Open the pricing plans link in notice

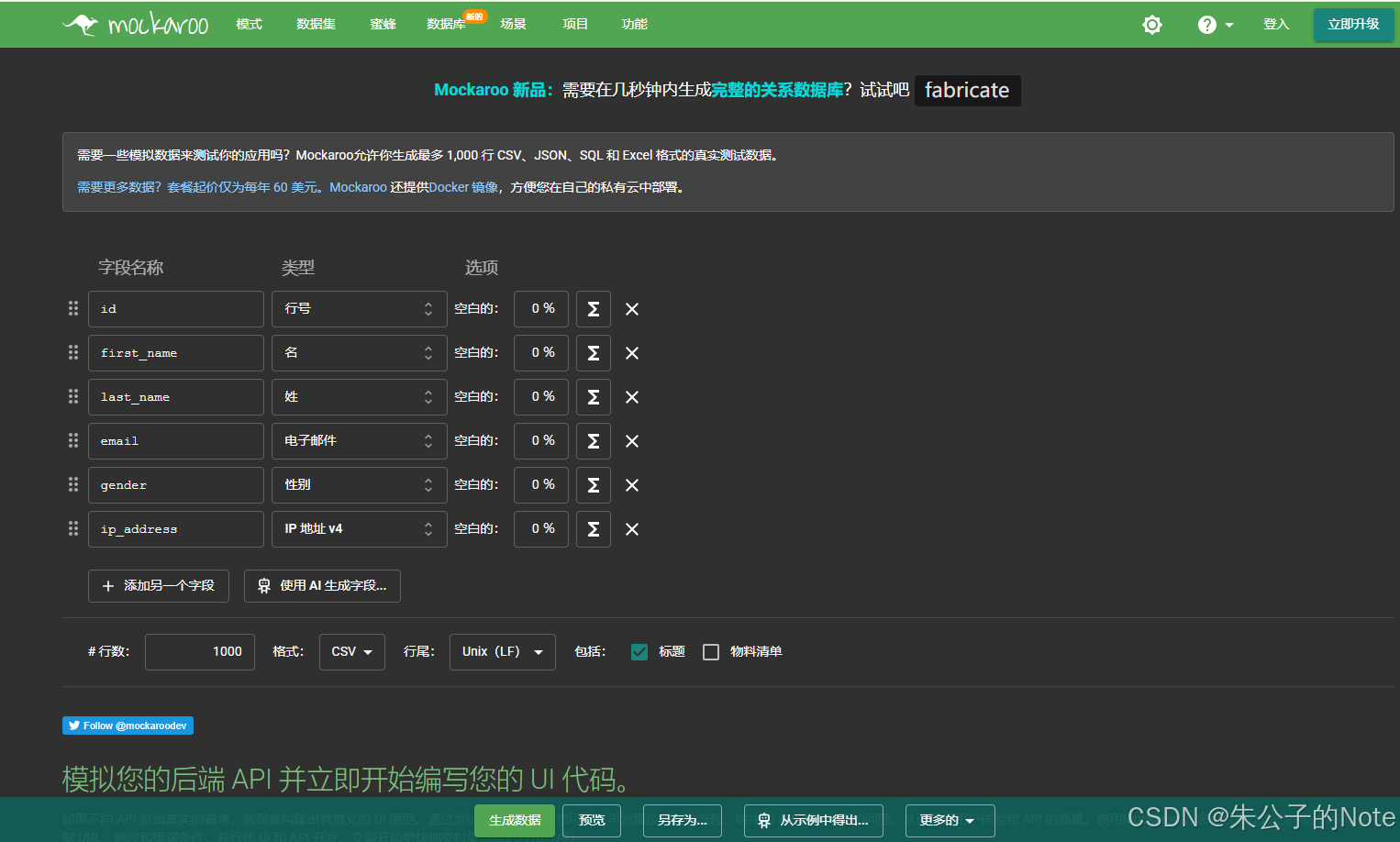pos(197,187)
